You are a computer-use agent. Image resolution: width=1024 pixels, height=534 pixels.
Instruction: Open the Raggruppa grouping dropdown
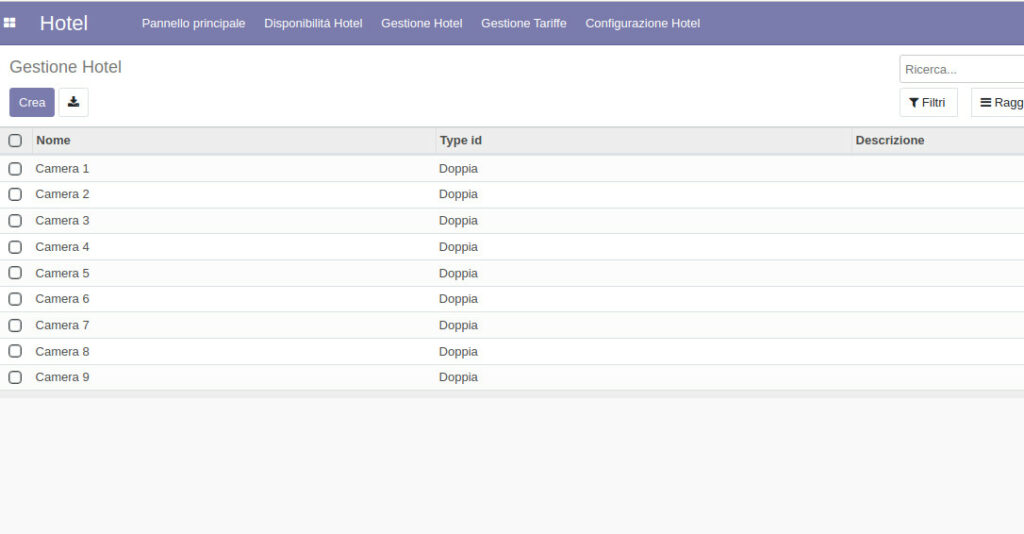[x=999, y=102]
